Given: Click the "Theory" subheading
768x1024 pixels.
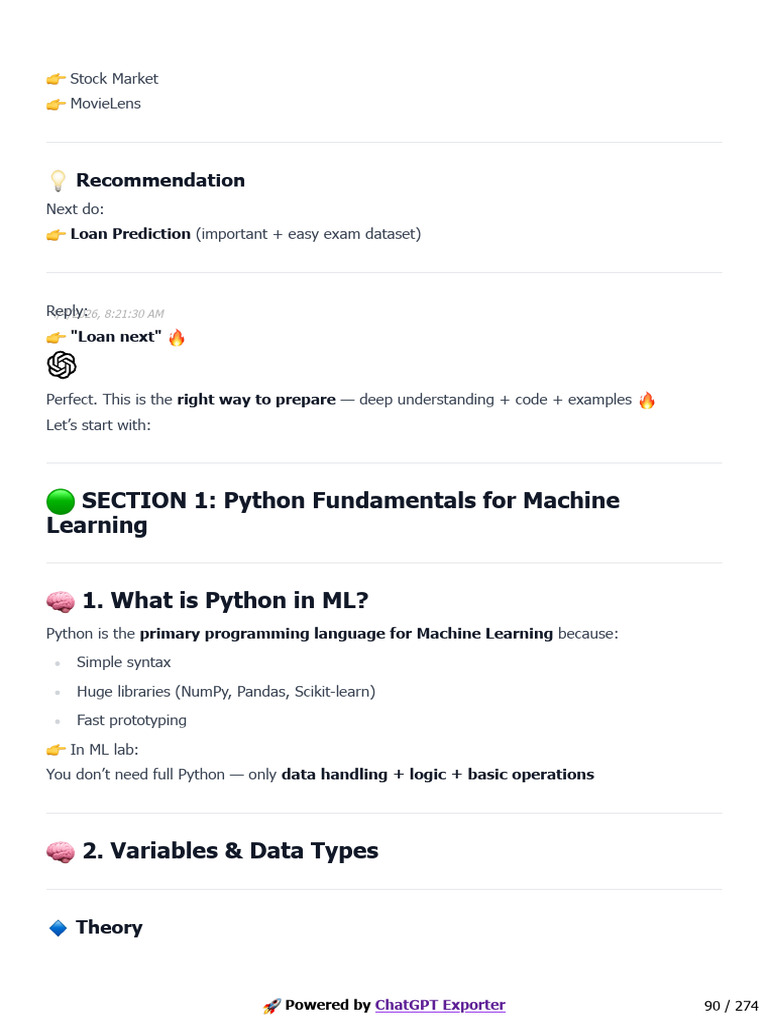Looking at the screenshot, I should point(109,927).
